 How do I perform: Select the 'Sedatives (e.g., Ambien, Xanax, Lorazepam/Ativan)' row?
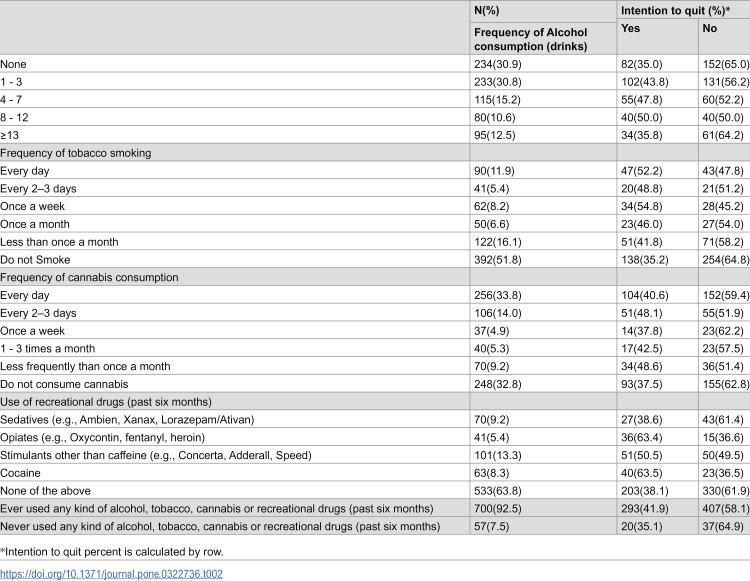click(375, 419)
